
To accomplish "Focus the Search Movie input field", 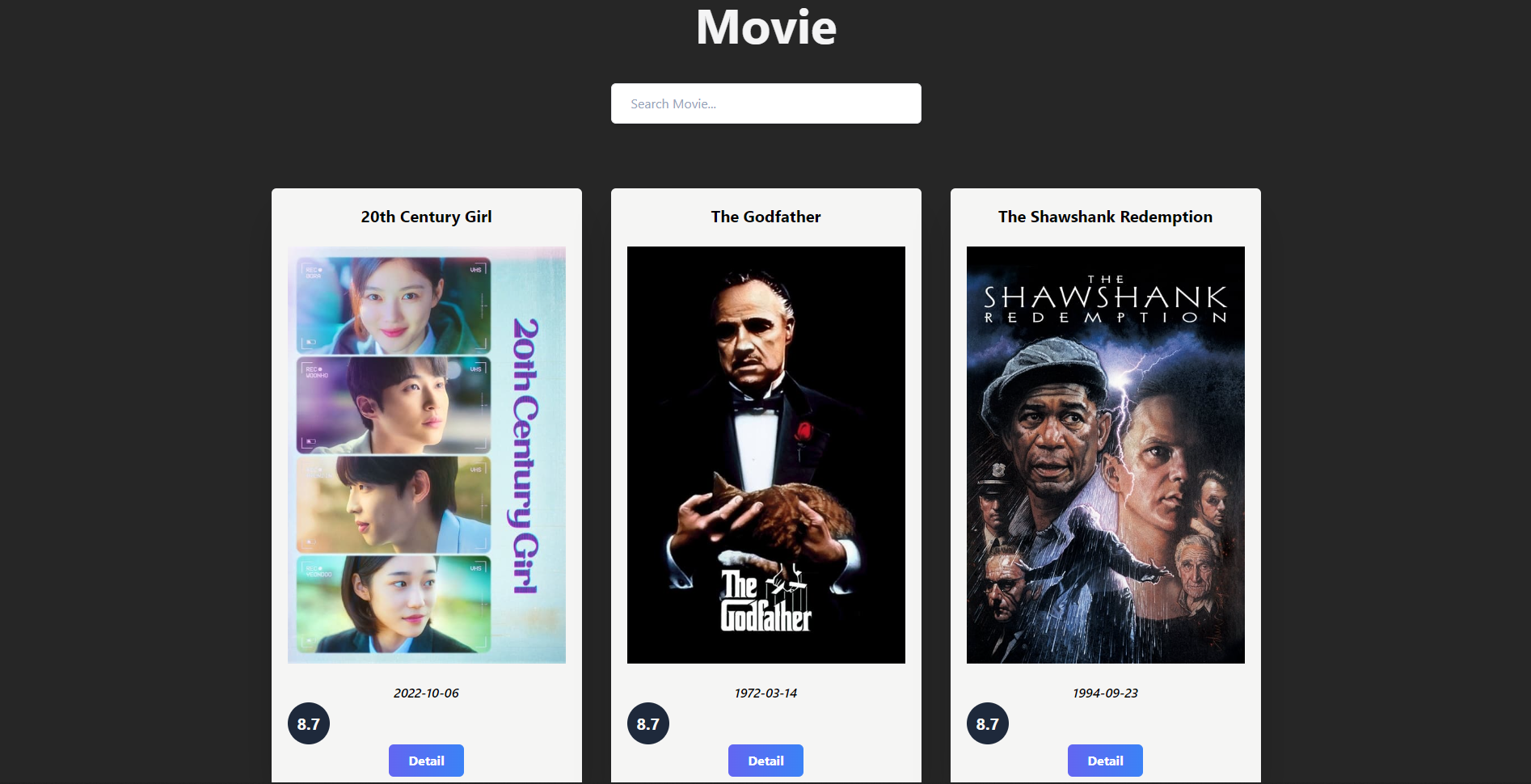I will tap(766, 103).
